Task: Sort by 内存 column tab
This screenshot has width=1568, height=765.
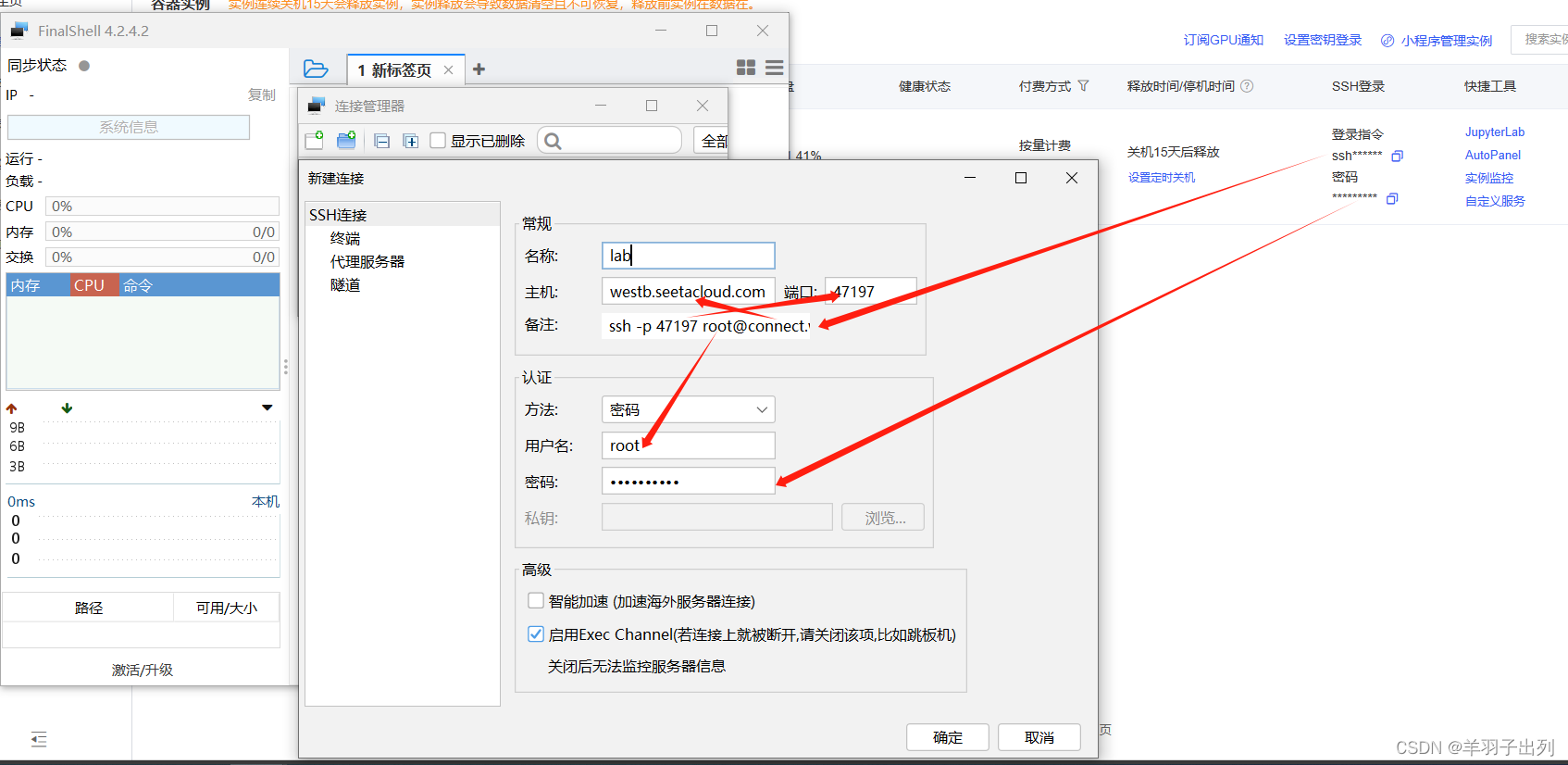Action: pos(38,285)
